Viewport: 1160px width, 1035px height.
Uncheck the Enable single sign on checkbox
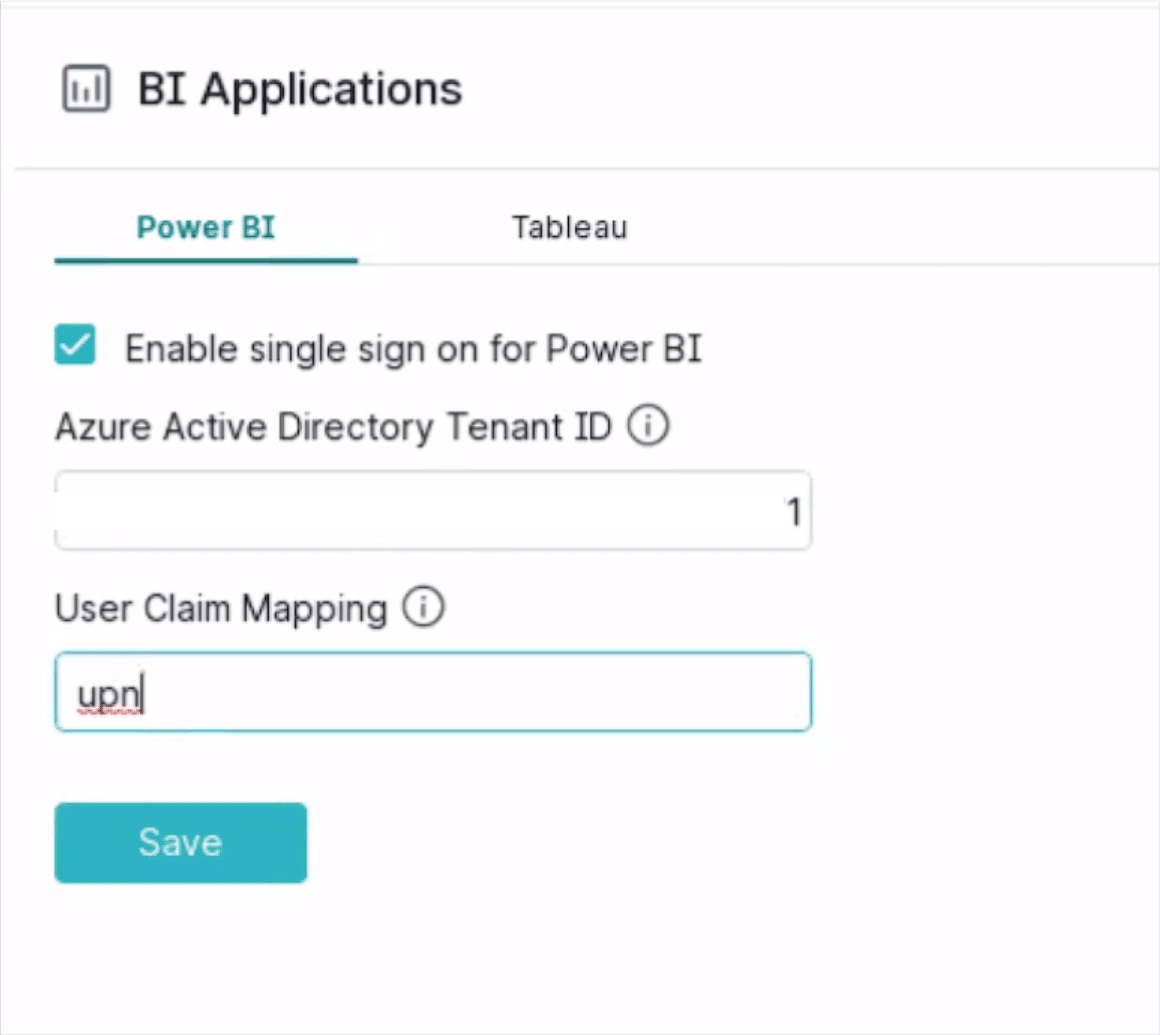pyautogui.click(x=74, y=344)
